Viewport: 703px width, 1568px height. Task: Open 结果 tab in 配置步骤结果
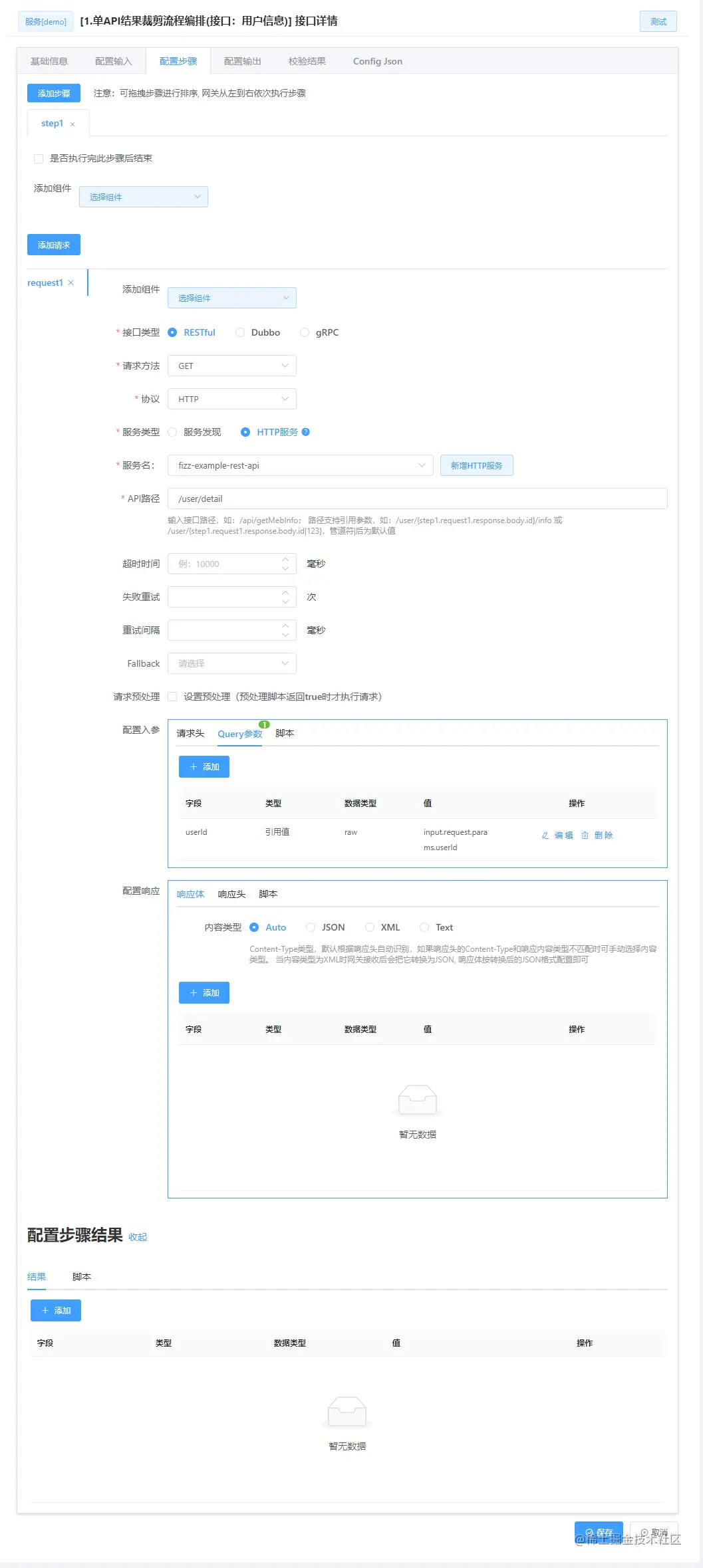point(37,1277)
